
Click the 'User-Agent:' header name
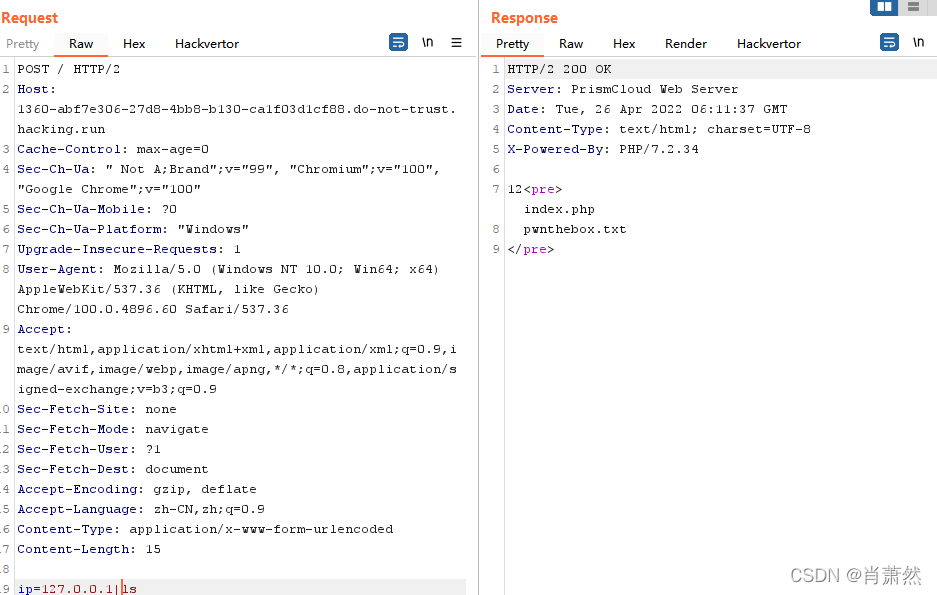(60, 269)
